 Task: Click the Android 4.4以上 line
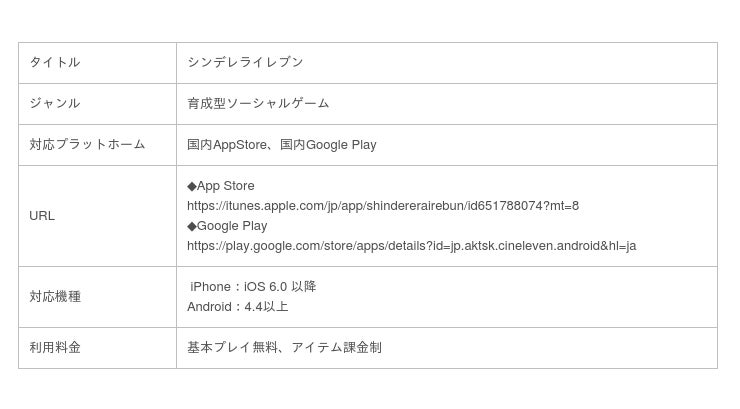(x=237, y=307)
